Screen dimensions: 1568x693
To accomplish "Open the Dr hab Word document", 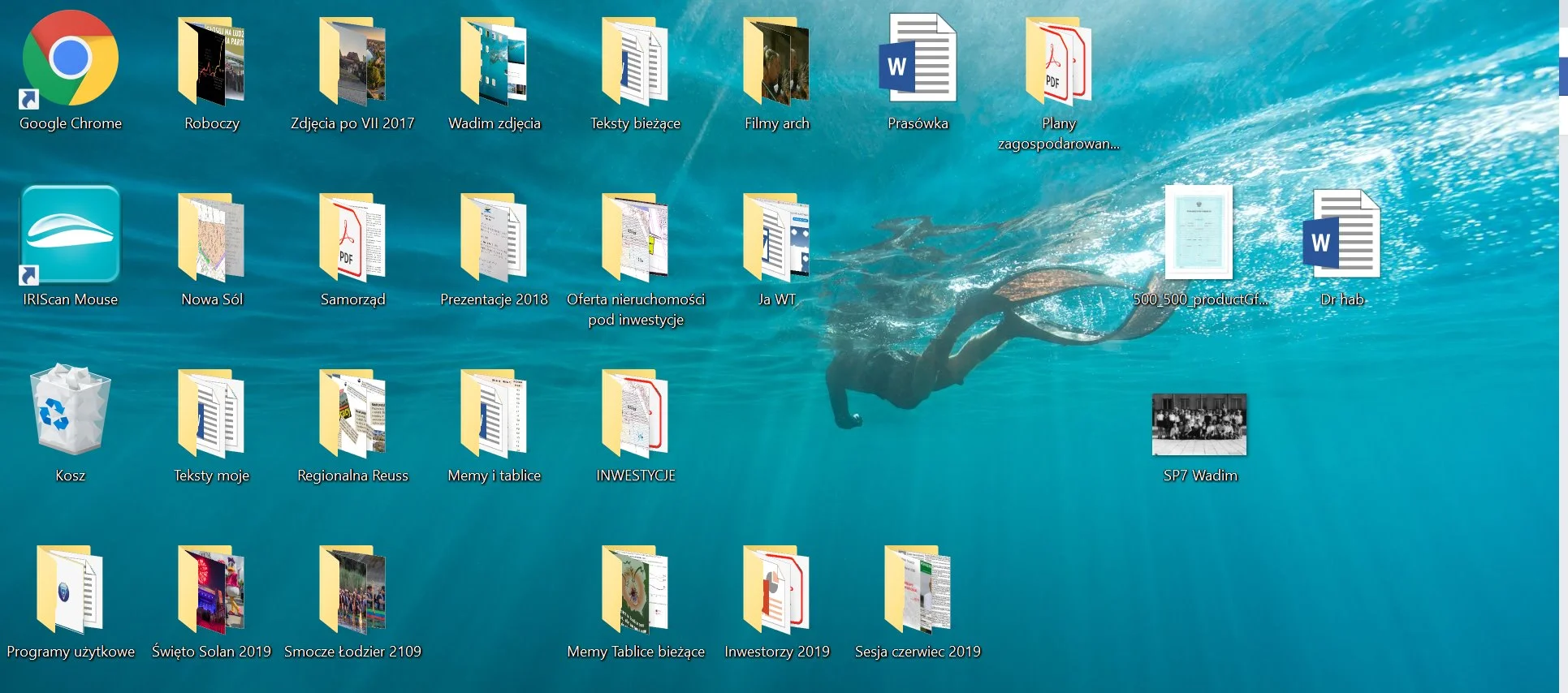I will click(x=1341, y=234).
